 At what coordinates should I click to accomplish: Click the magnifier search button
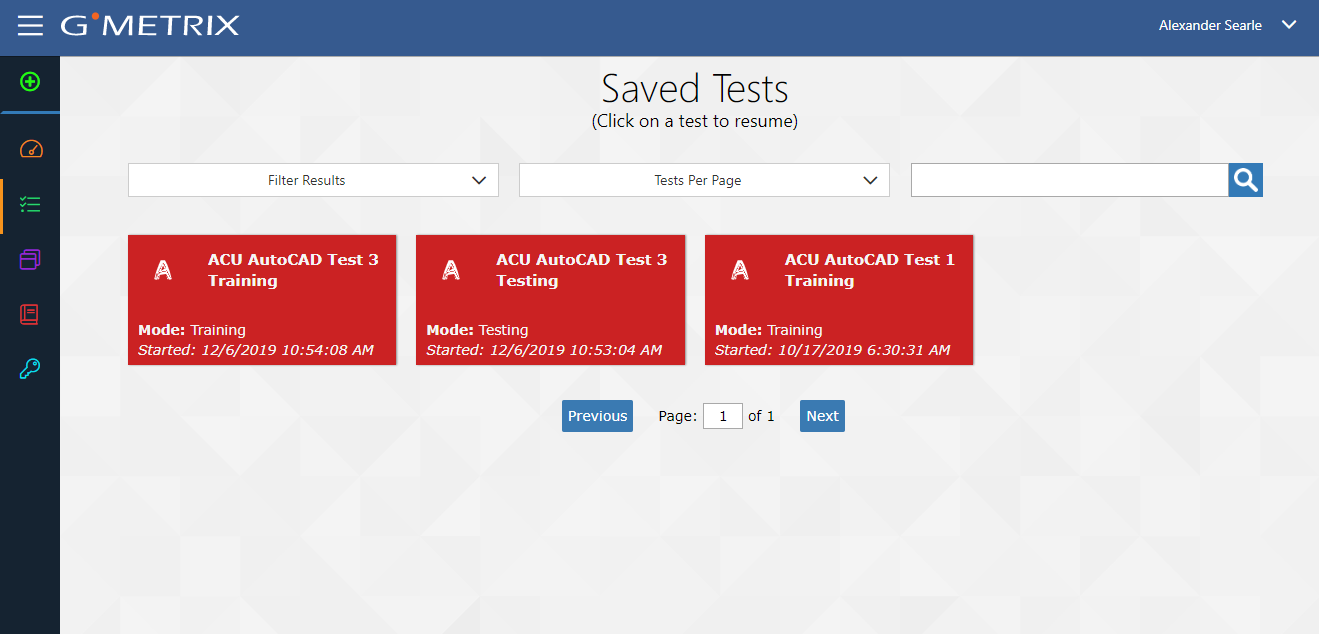1245,180
